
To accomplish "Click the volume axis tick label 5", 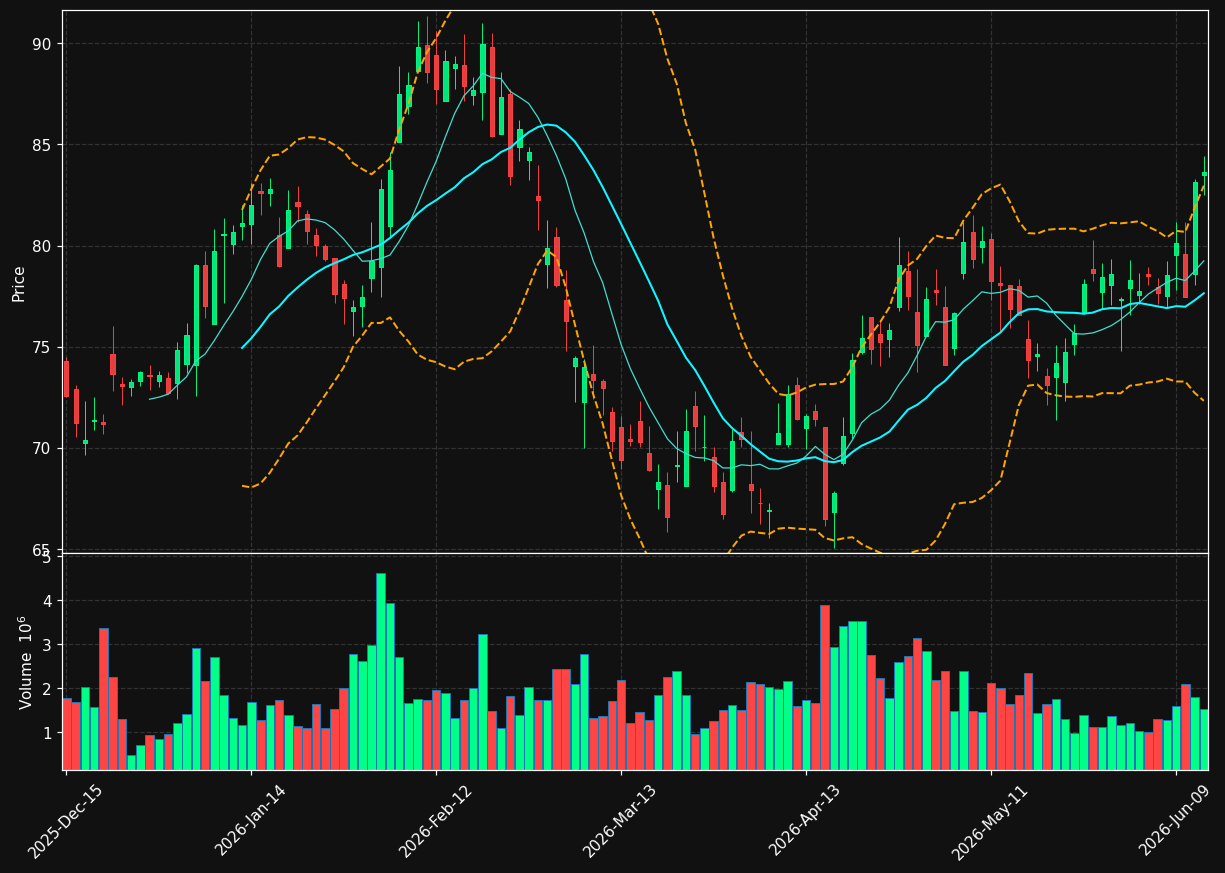I will pyautogui.click(x=46, y=557).
